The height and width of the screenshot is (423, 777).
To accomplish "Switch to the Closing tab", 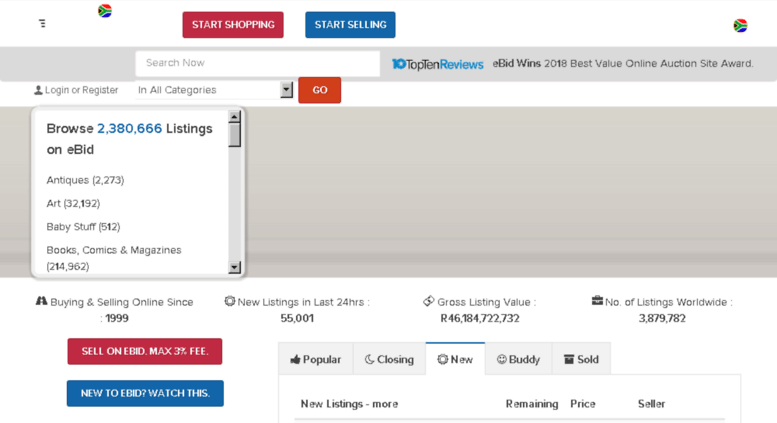I will pyautogui.click(x=389, y=359).
